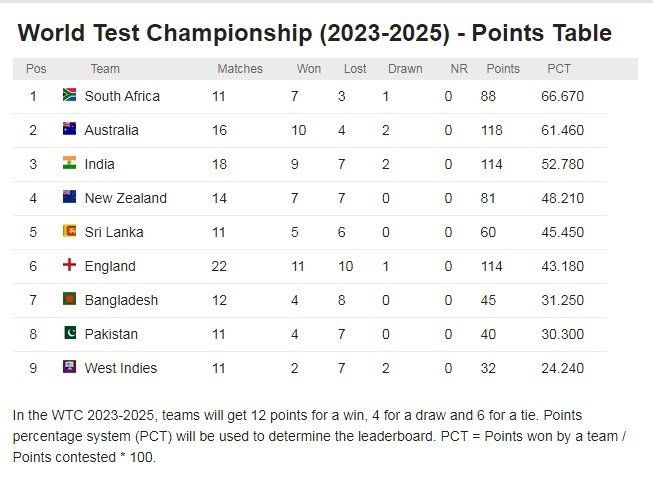The height and width of the screenshot is (497, 653).
Task: Click the India flag icon
Action: [x=69, y=163]
